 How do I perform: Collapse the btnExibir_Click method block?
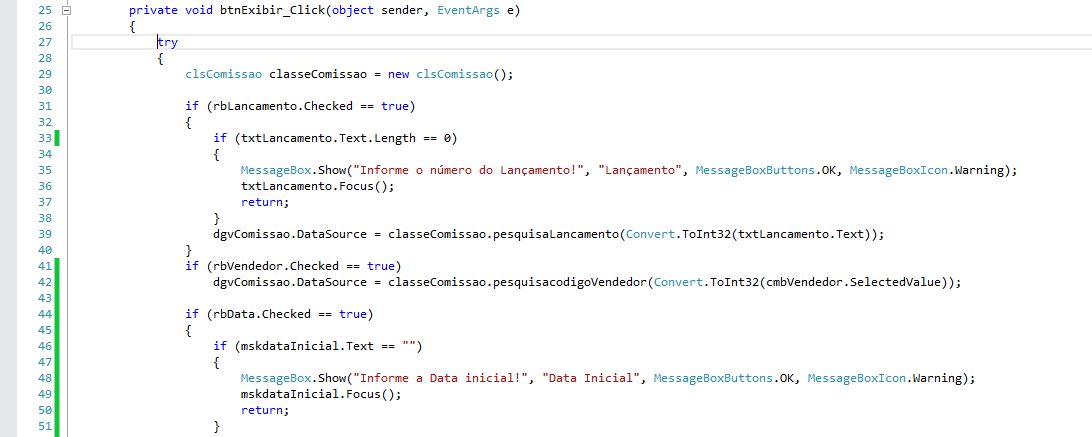tap(67, 10)
